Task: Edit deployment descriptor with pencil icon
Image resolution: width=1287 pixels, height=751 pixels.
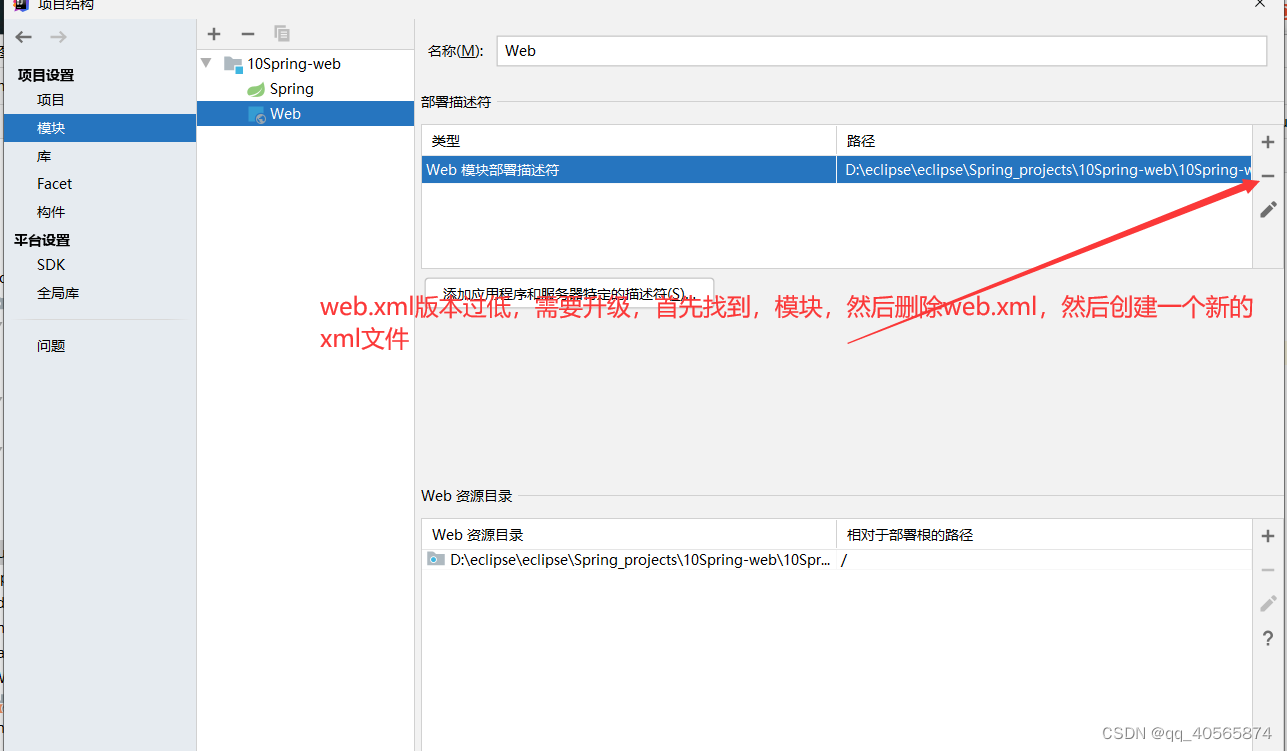Action: click(1268, 209)
